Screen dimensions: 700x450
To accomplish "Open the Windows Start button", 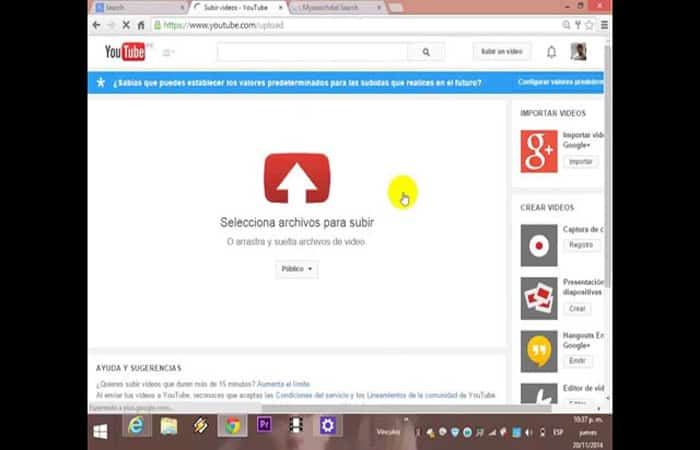I will (100, 432).
